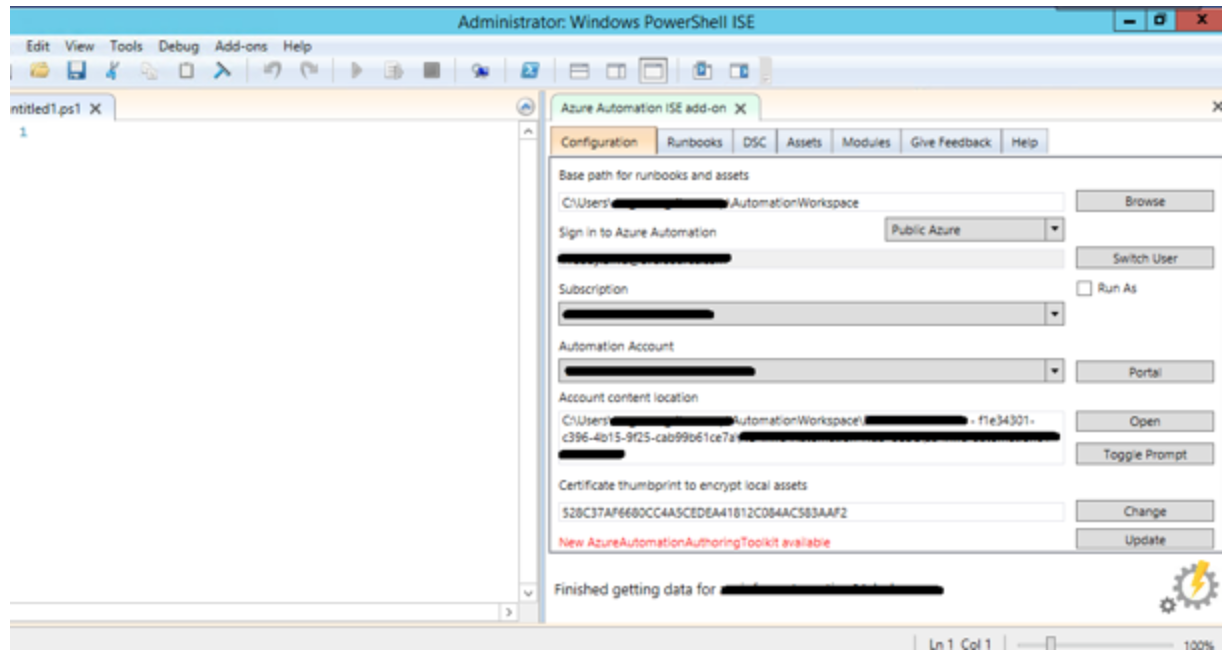The height and width of the screenshot is (660, 1230).
Task: Collapse script pane with round chevron button
Action: tap(527, 107)
